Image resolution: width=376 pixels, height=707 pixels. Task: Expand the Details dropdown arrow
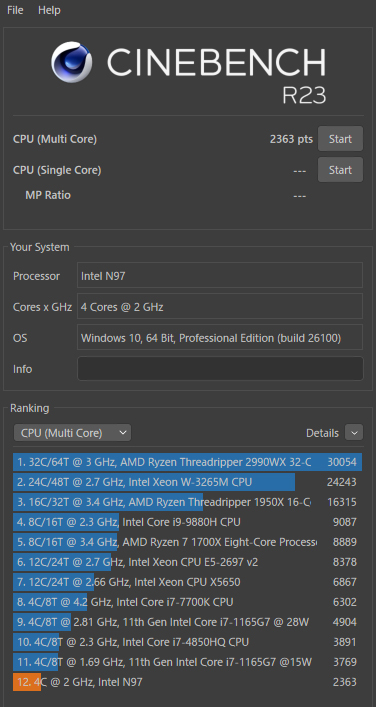[x=354, y=433]
